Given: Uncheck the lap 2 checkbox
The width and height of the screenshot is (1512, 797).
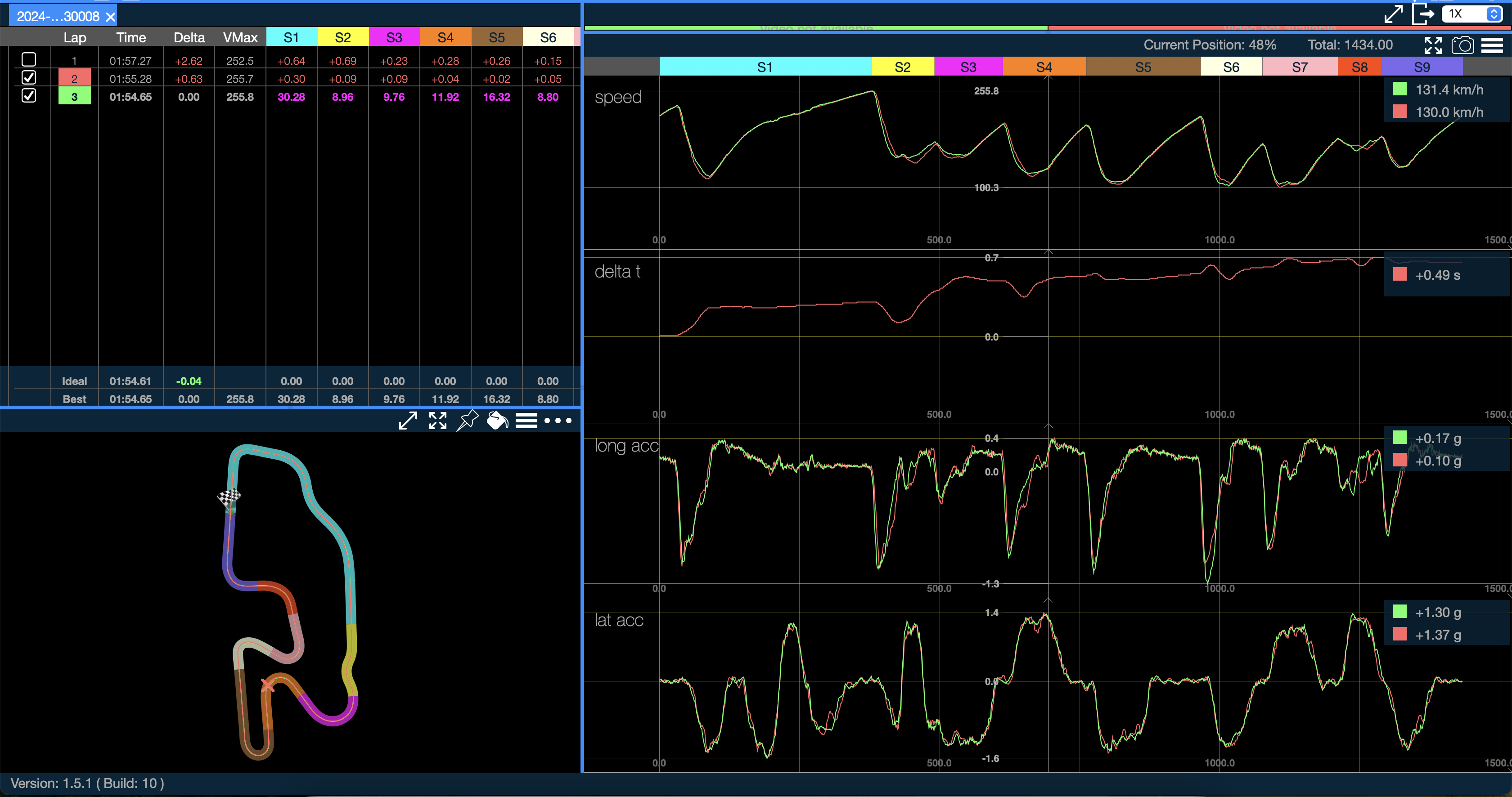Looking at the screenshot, I should [x=29, y=78].
